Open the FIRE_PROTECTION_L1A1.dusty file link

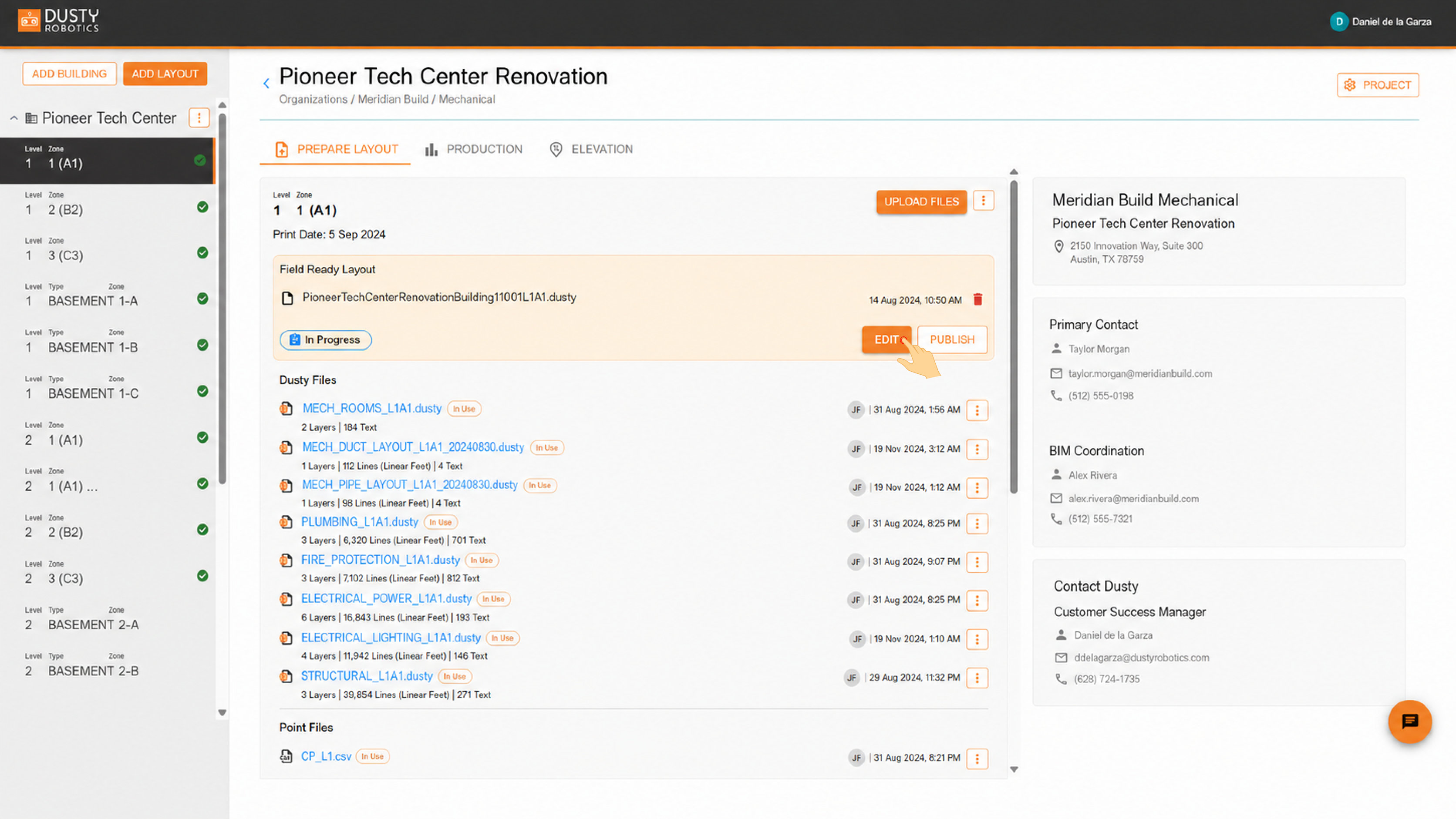click(381, 560)
